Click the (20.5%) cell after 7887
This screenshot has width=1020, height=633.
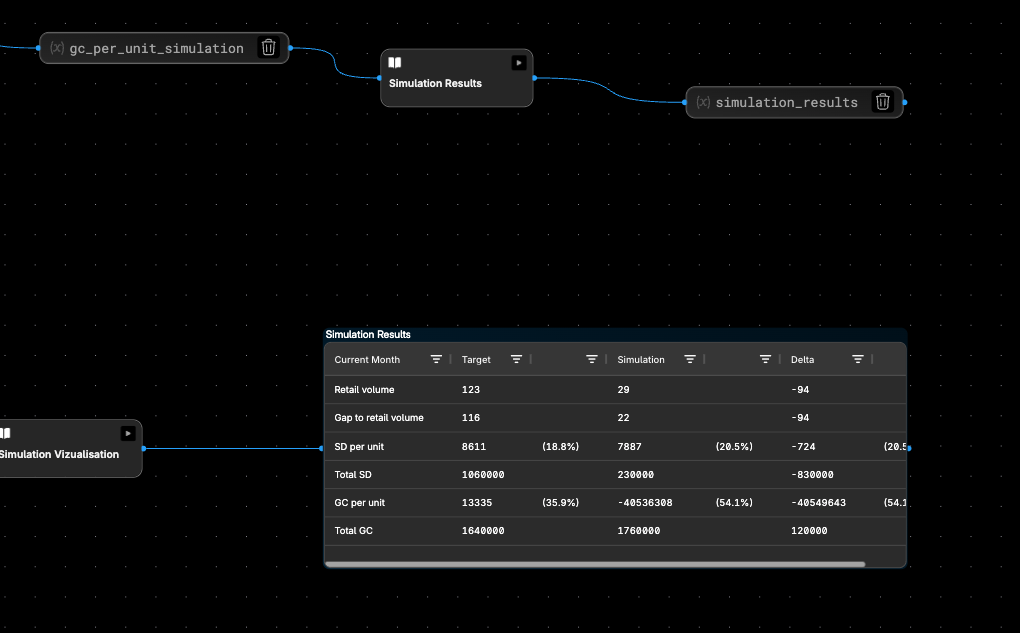(x=734, y=447)
